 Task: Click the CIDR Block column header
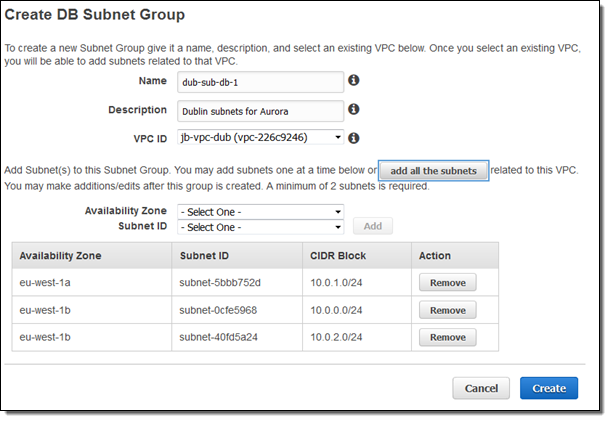tap(338, 256)
